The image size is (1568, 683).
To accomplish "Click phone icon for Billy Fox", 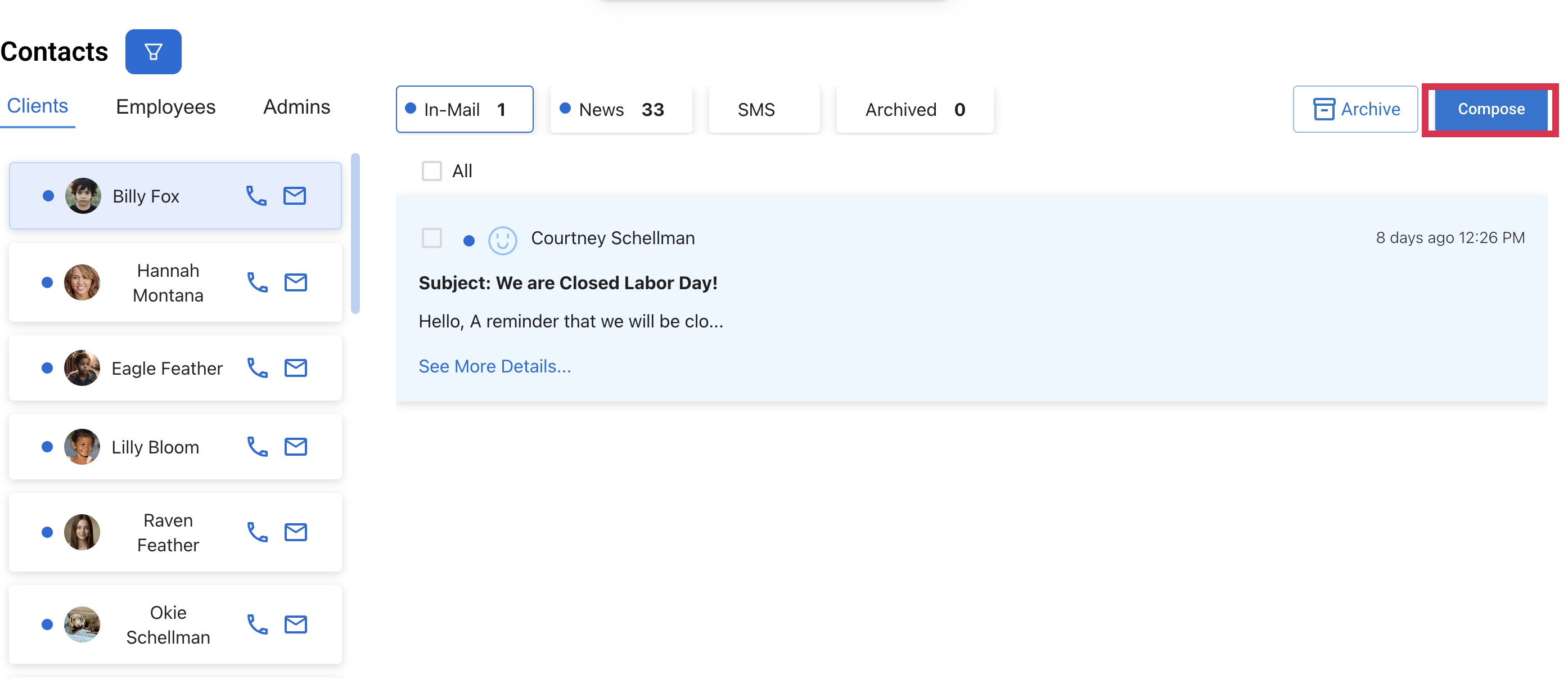I will coord(256,196).
